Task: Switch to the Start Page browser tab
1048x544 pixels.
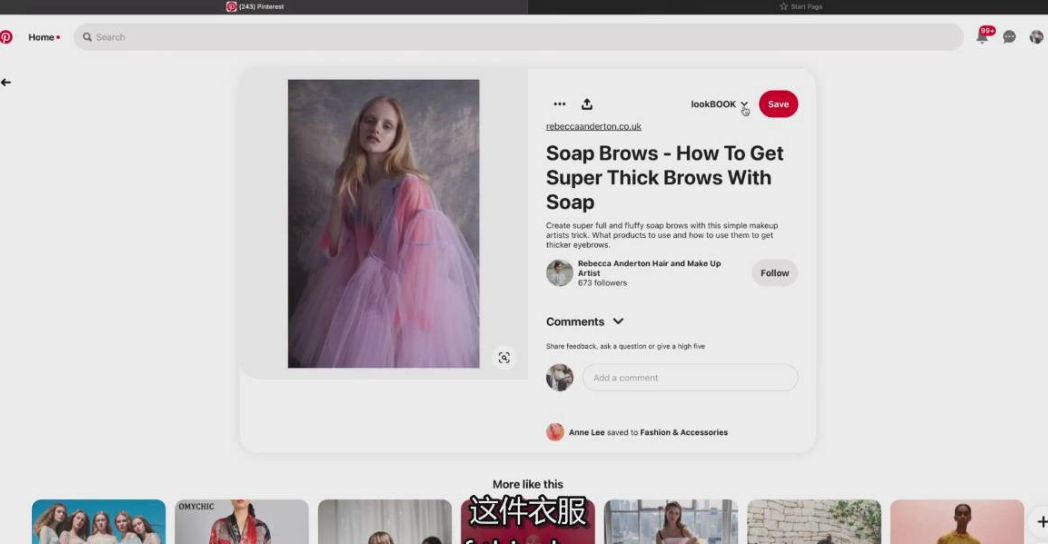Action: (x=800, y=6)
